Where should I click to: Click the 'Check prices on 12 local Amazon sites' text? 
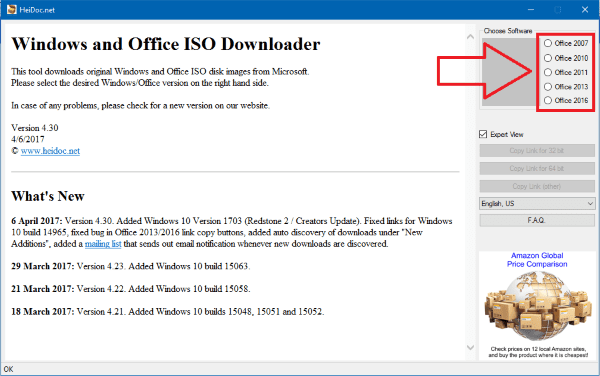tap(538, 349)
